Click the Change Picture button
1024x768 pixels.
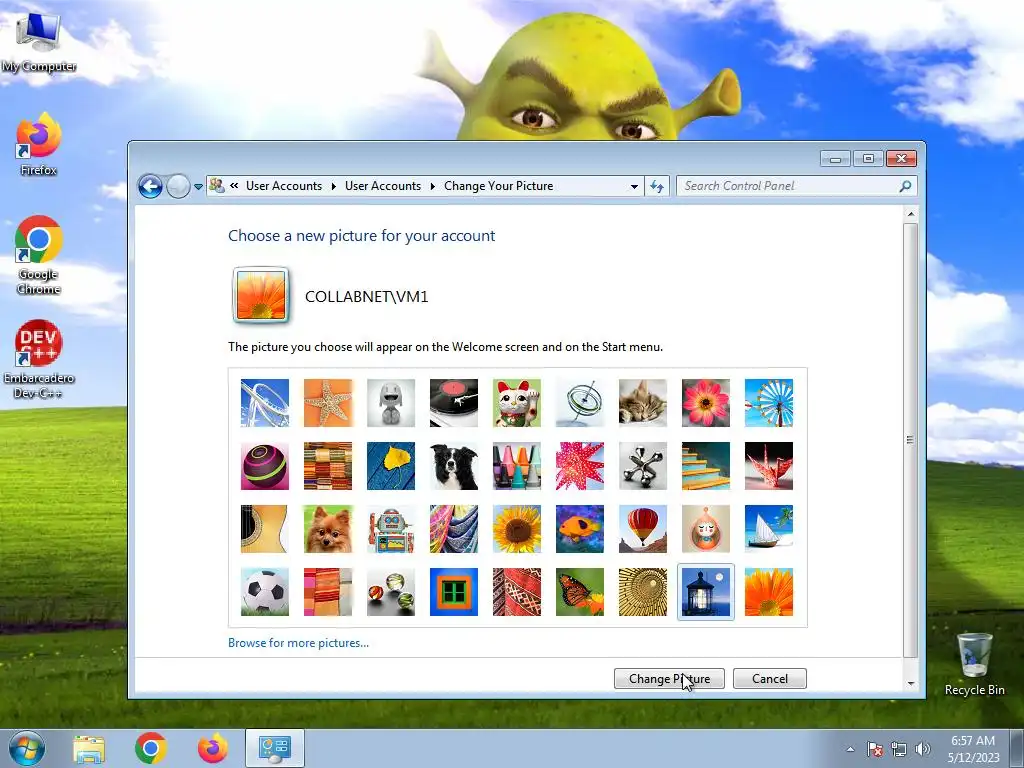point(669,679)
